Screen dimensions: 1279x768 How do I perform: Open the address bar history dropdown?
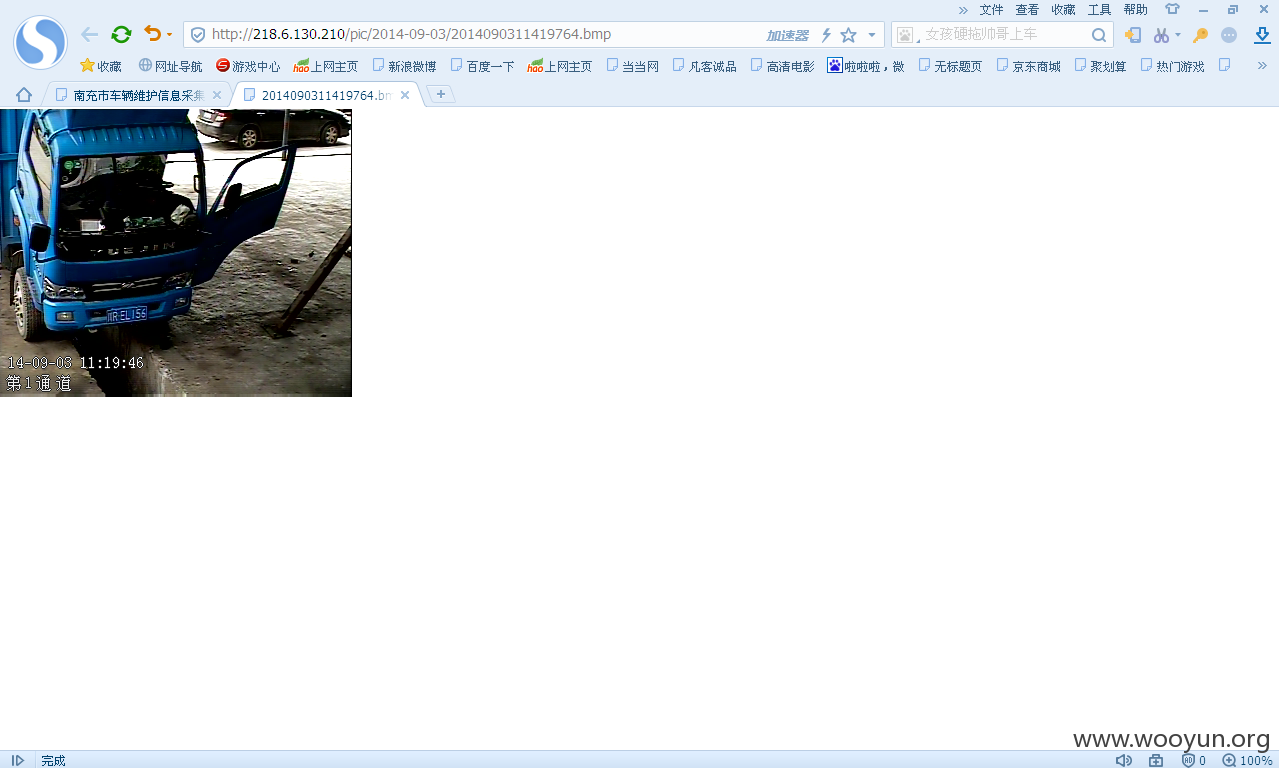pyautogui.click(x=872, y=35)
